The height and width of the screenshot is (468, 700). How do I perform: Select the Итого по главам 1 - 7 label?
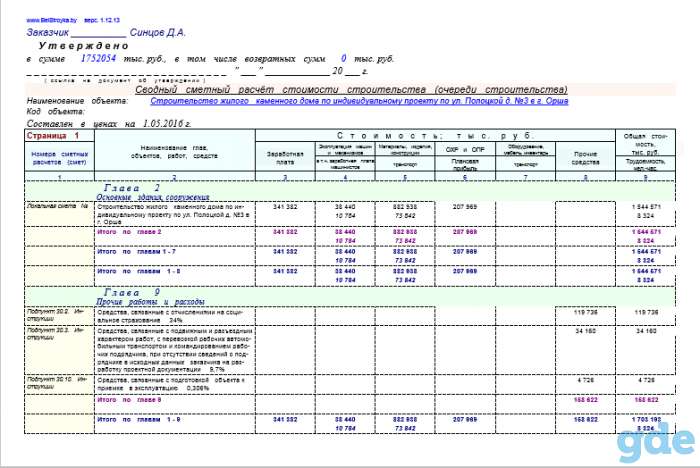(137, 251)
